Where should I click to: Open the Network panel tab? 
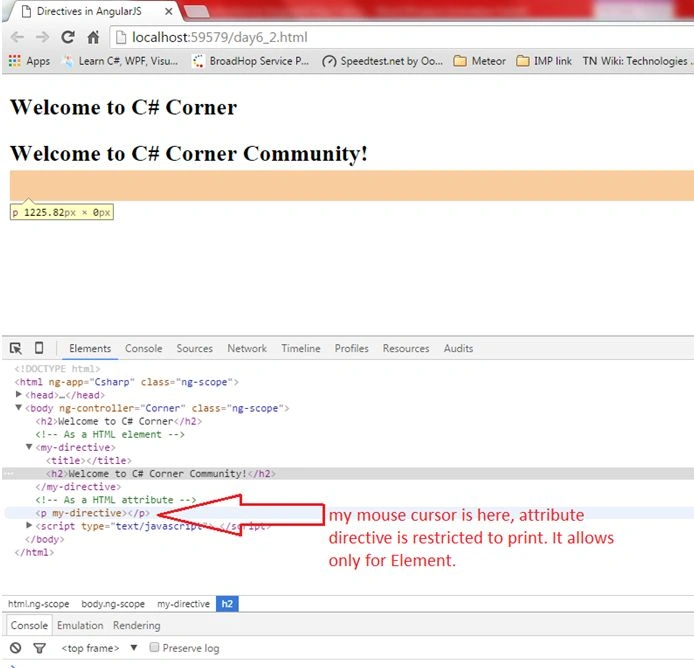pyautogui.click(x=247, y=348)
